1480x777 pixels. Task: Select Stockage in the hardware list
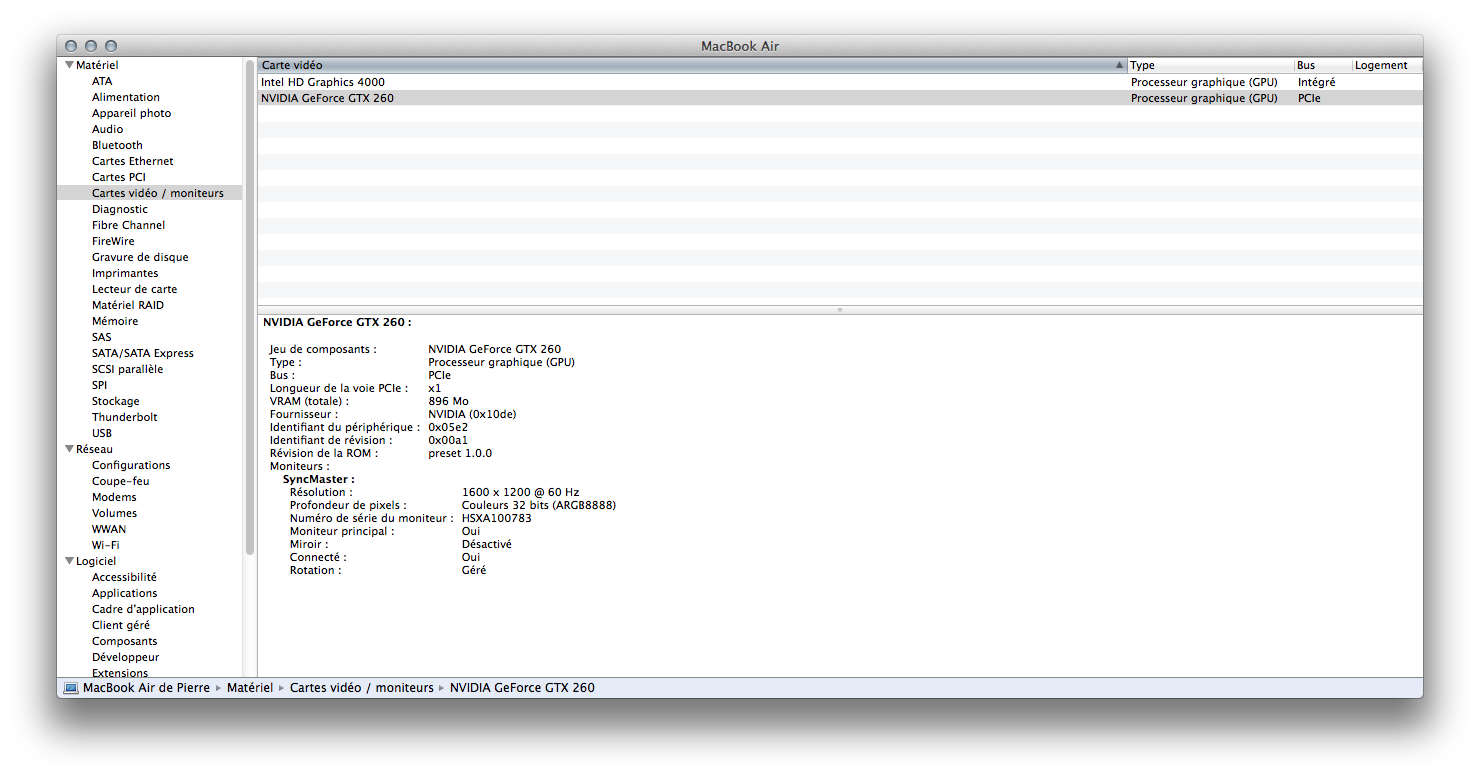pos(116,401)
